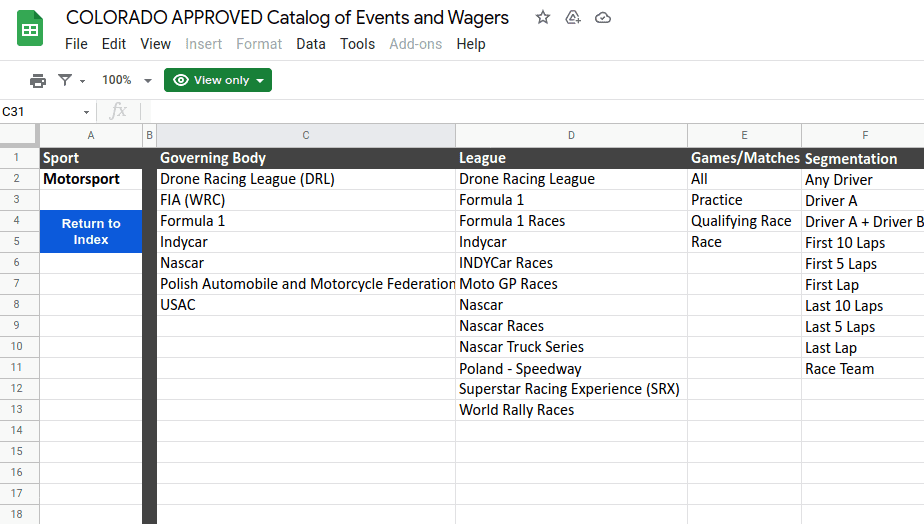The height and width of the screenshot is (524, 924).
Task: Click the move to Drive folder icon
Action: (573, 18)
